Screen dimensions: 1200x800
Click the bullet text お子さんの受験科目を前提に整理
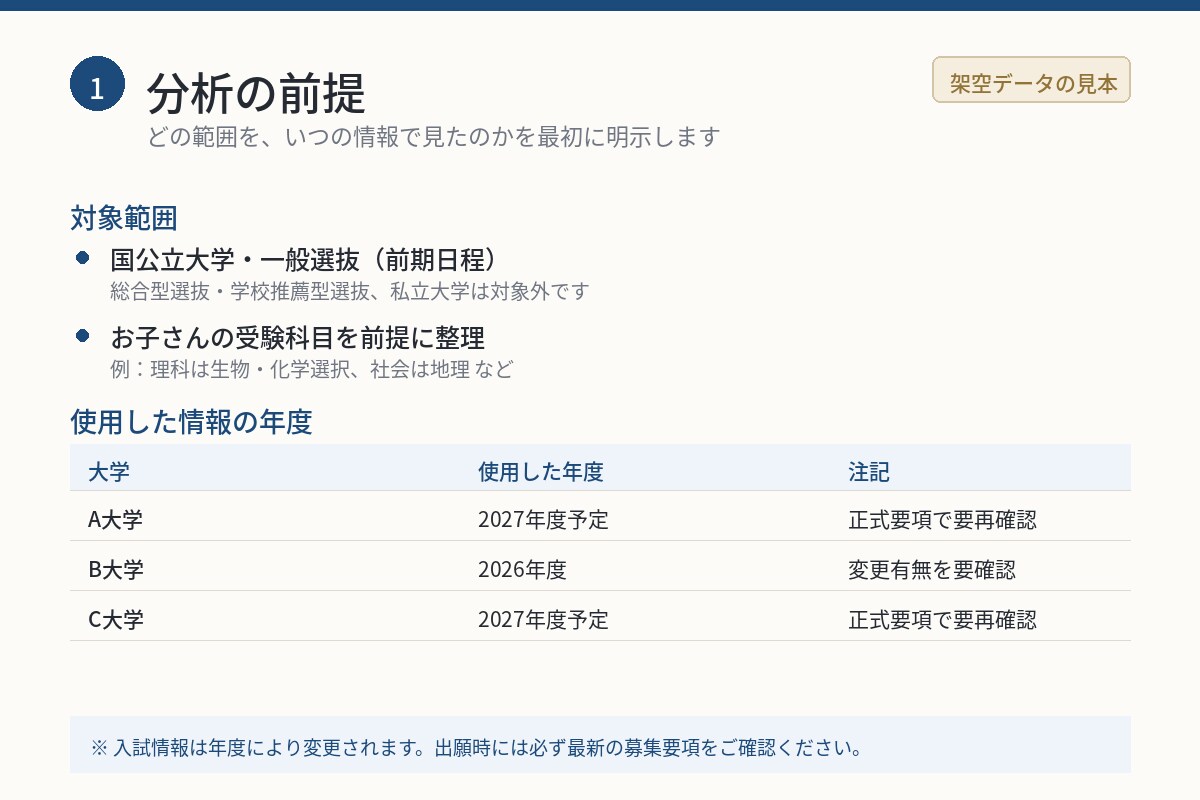298,337
